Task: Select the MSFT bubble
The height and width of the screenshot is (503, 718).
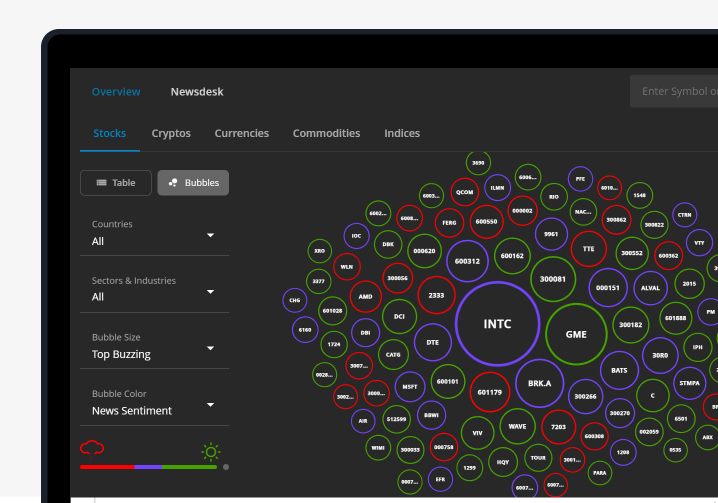Action: click(x=410, y=386)
